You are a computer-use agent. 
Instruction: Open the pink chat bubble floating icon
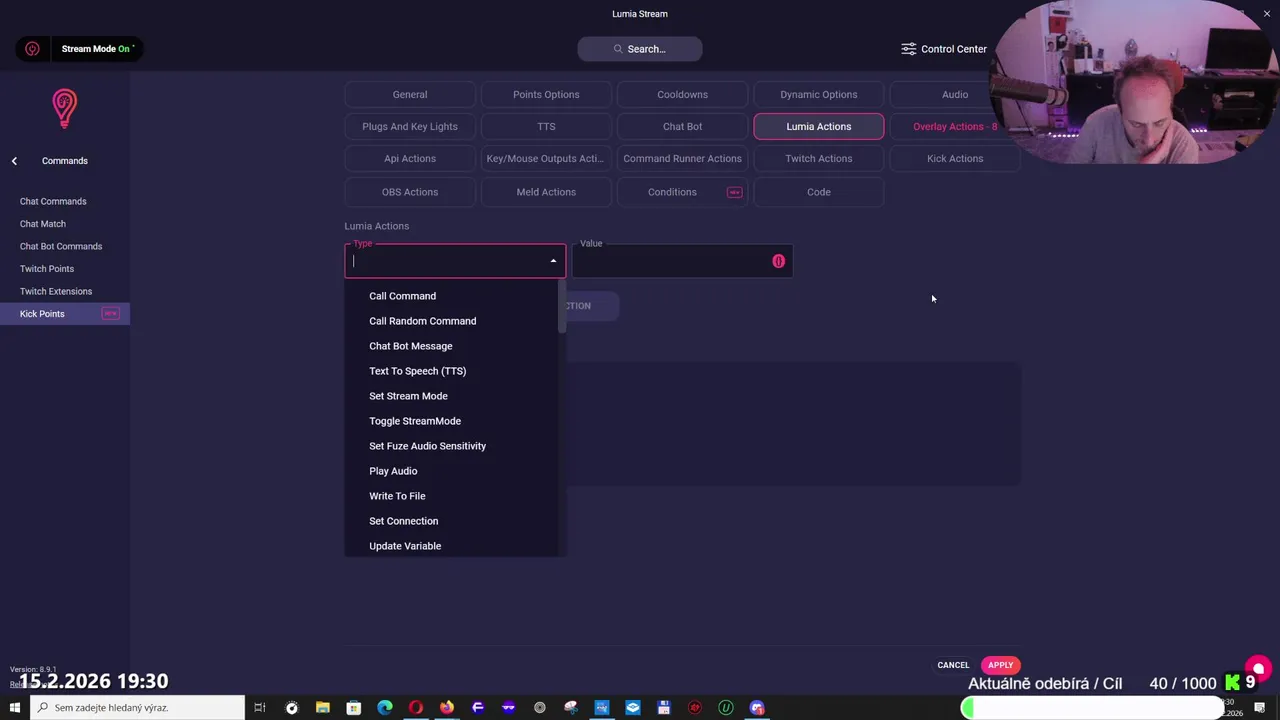click(x=1258, y=669)
